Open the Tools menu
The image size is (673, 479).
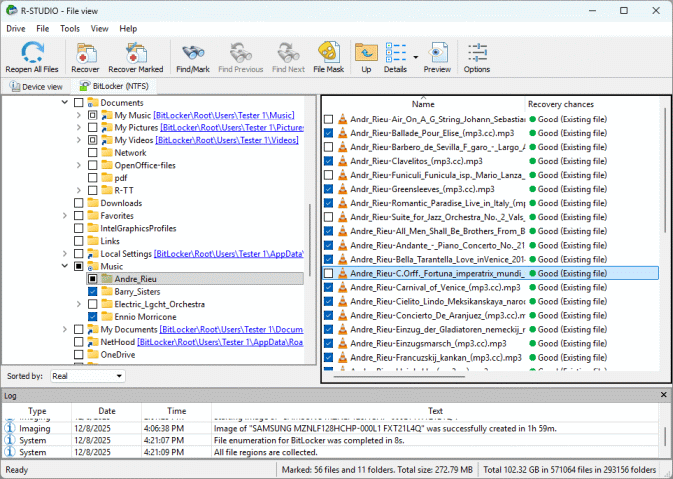(70, 28)
